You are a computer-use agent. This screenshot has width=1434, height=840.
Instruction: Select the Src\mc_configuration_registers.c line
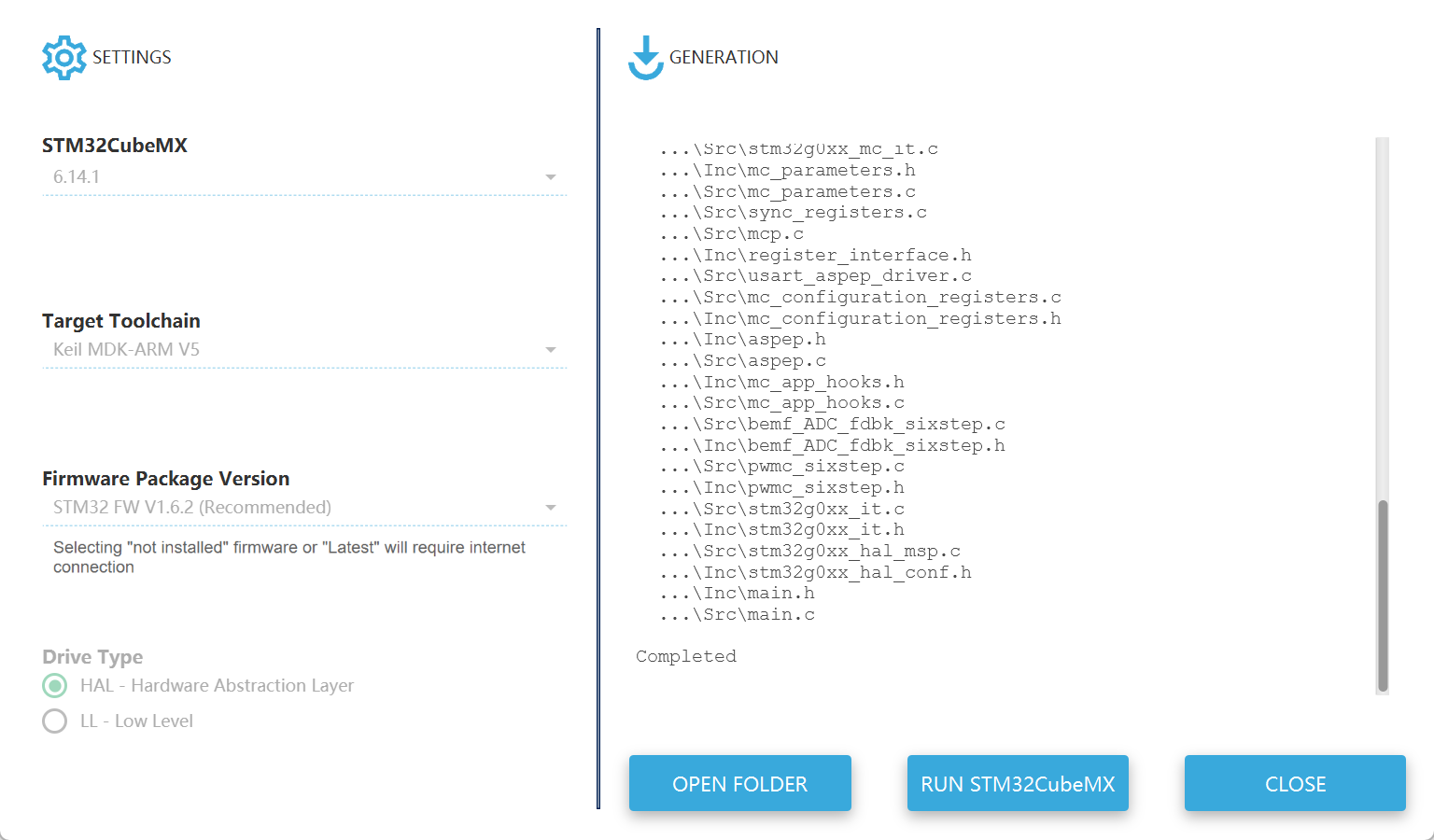pyautogui.click(x=860, y=298)
